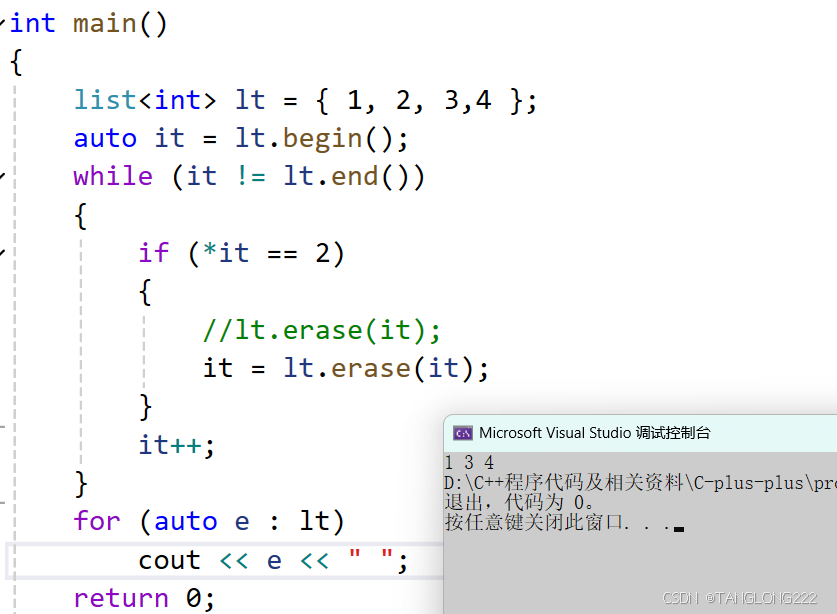Click the console window icon in title bar
The width and height of the screenshot is (837, 614).
click(462, 433)
